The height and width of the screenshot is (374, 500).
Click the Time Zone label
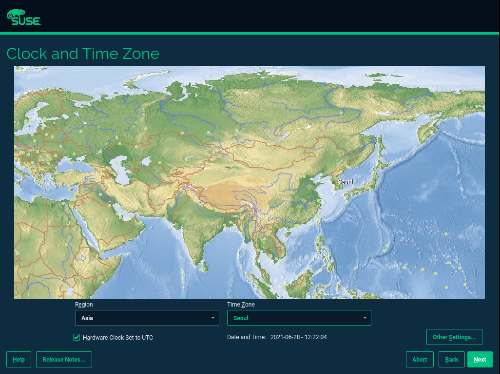pos(241,305)
